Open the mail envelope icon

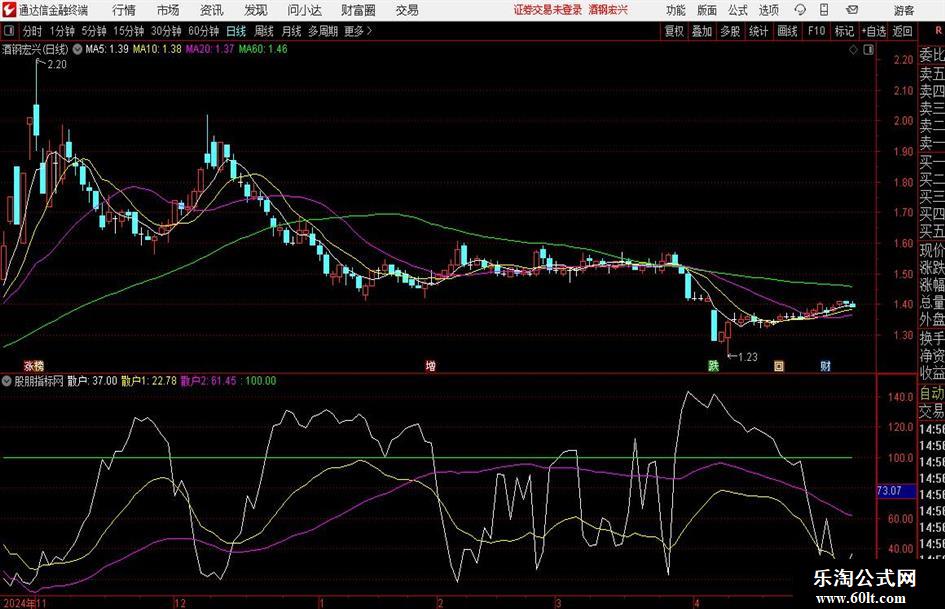pos(852,10)
